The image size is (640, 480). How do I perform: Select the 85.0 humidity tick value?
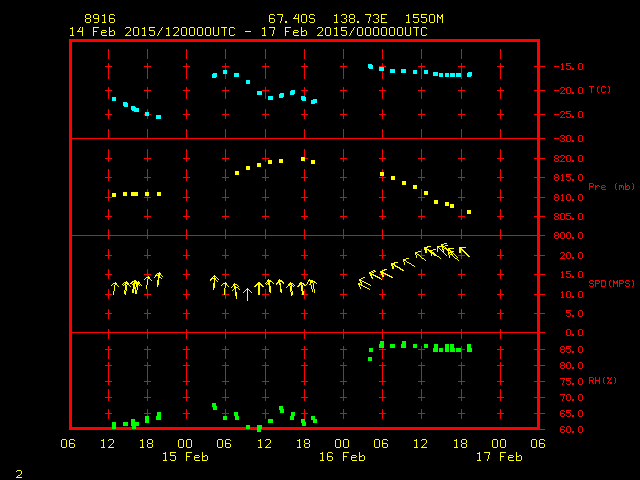(569, 349)
